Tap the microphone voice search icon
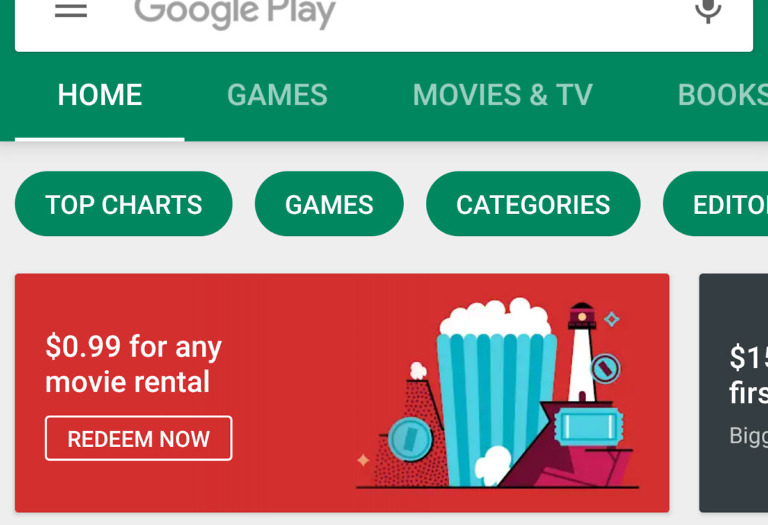 [708, 10]
